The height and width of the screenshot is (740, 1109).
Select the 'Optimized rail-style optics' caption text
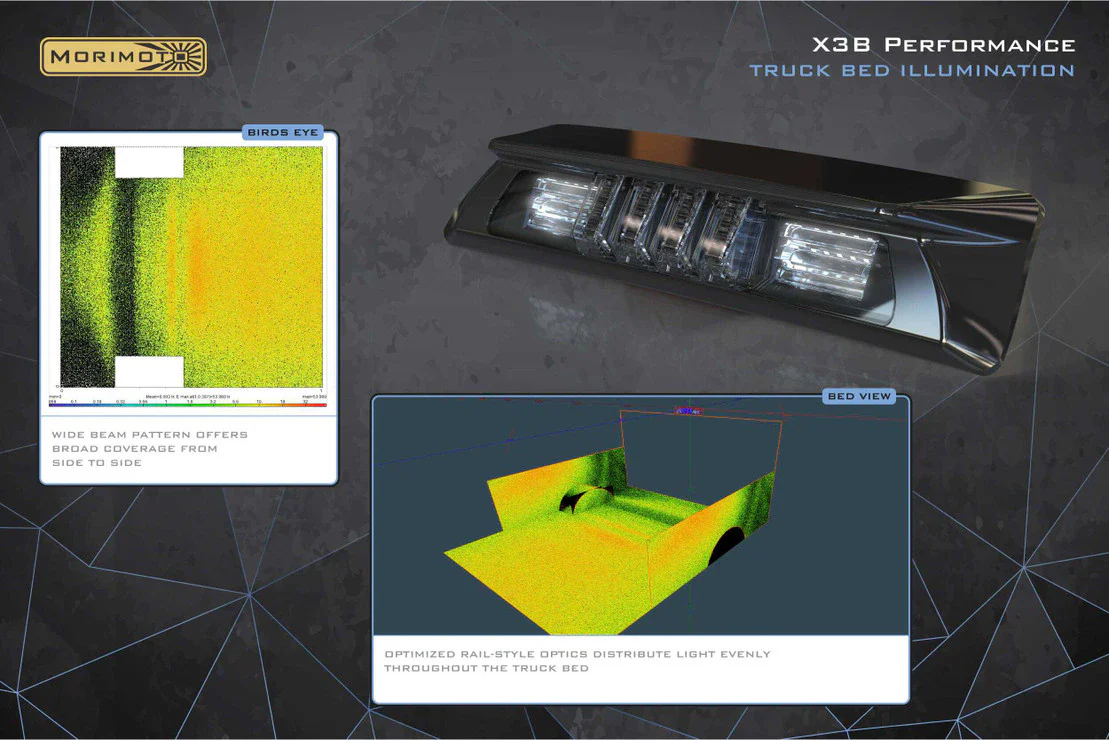tap(577, 654)
